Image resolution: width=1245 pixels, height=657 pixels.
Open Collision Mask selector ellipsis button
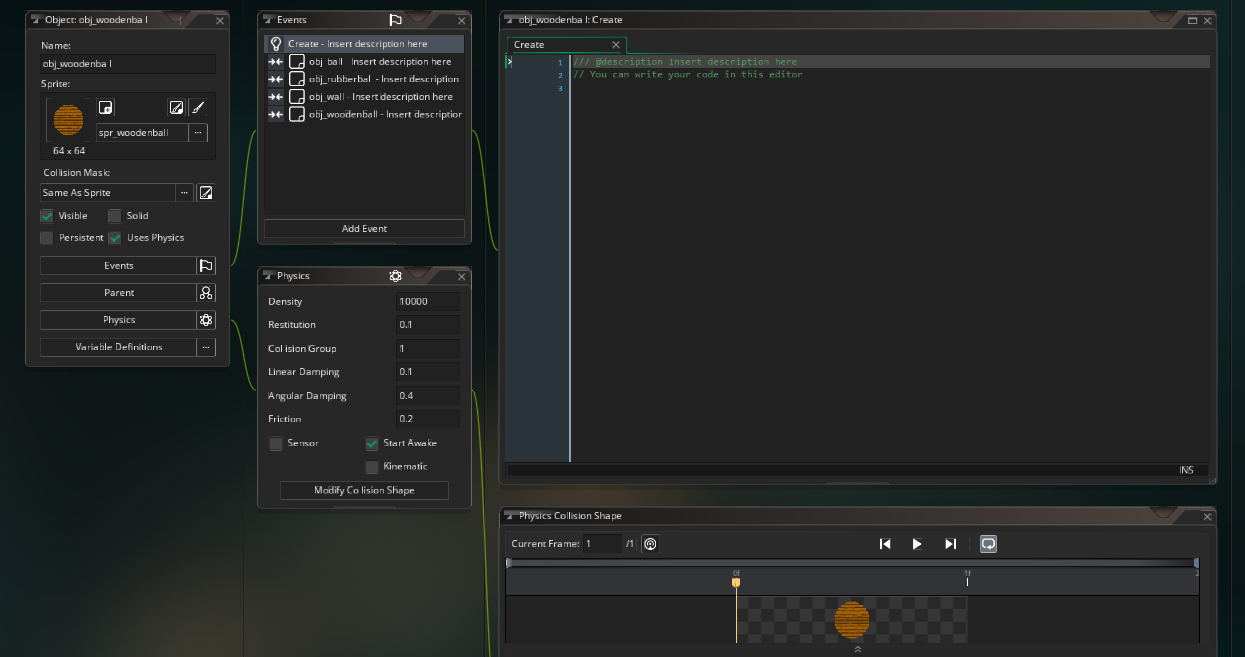point(185,192)
